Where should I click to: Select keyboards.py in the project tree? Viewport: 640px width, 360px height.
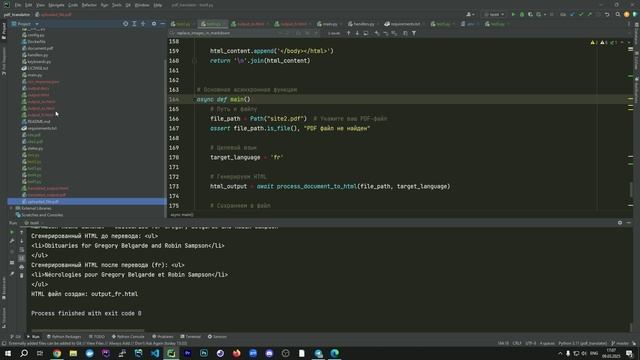36,62
